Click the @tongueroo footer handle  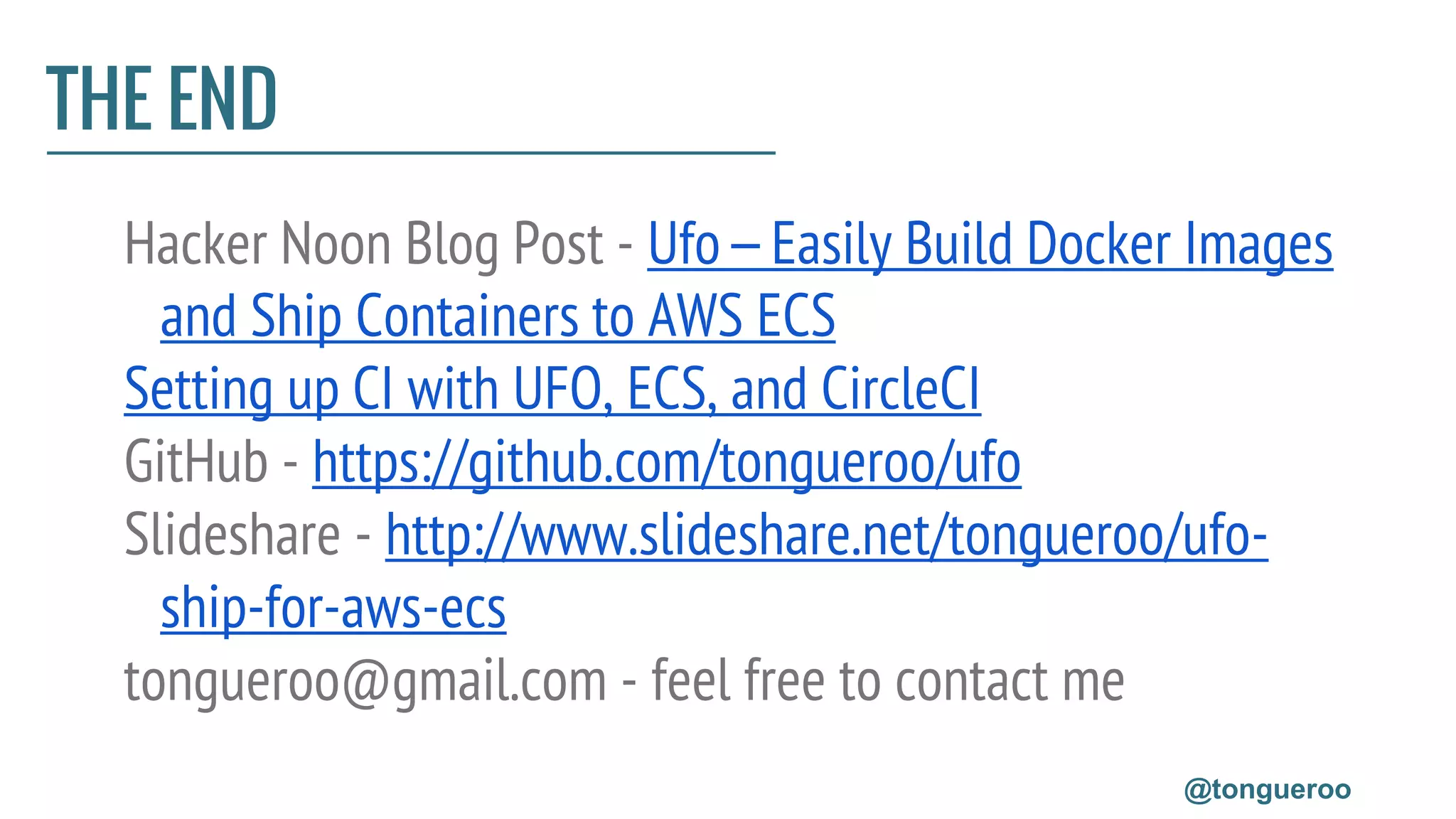pyautogui.click(x=1268, y=790)
